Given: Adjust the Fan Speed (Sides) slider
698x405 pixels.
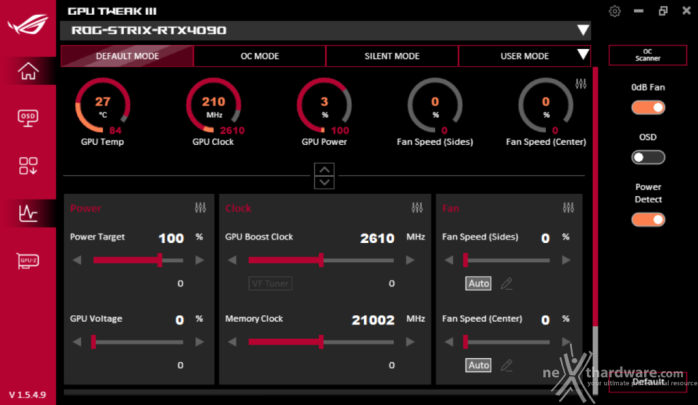Looking at the screenshot, I should [507, 260].
